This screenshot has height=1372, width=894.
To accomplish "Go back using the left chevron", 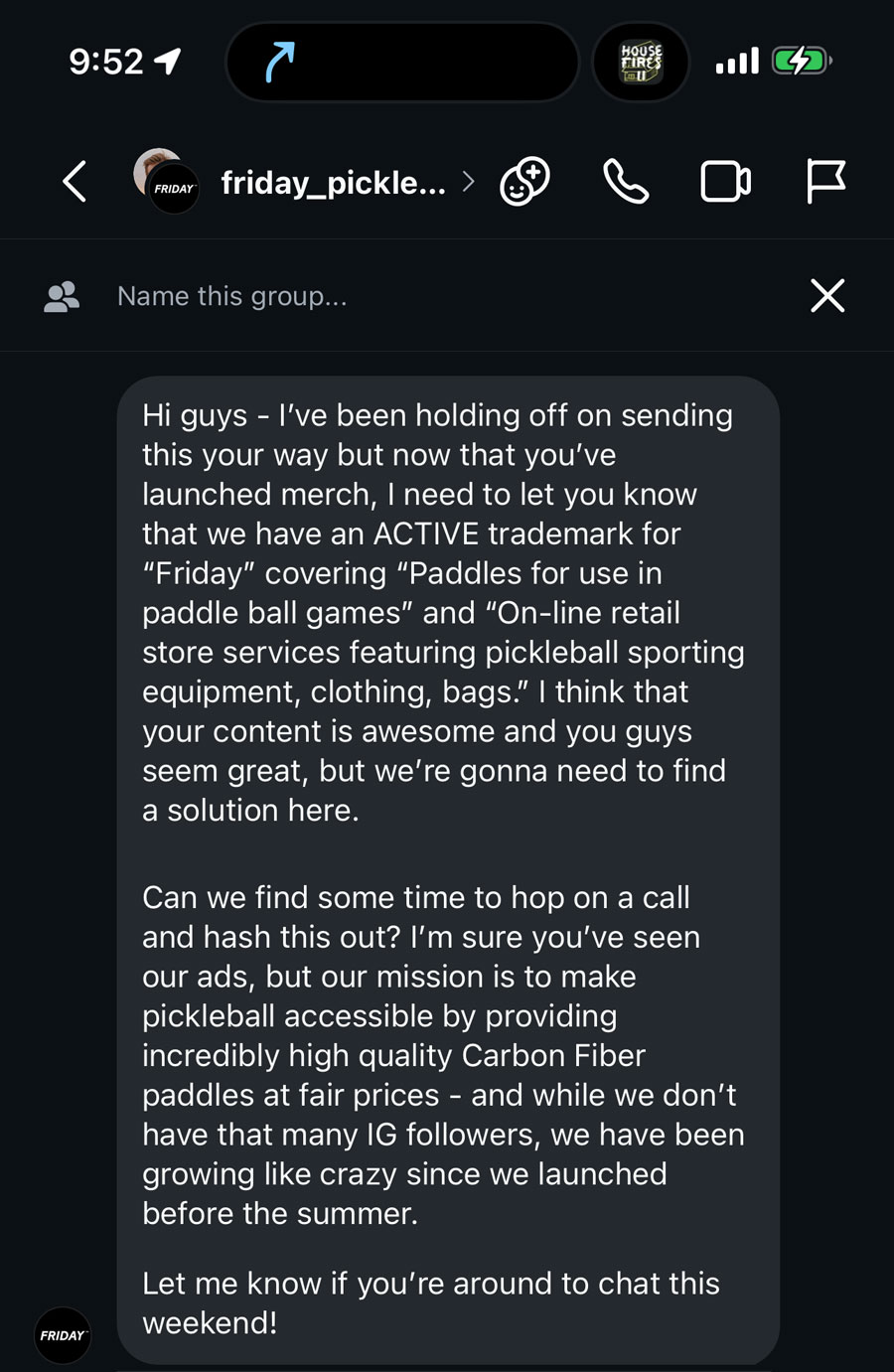I will tap(74, 182).
